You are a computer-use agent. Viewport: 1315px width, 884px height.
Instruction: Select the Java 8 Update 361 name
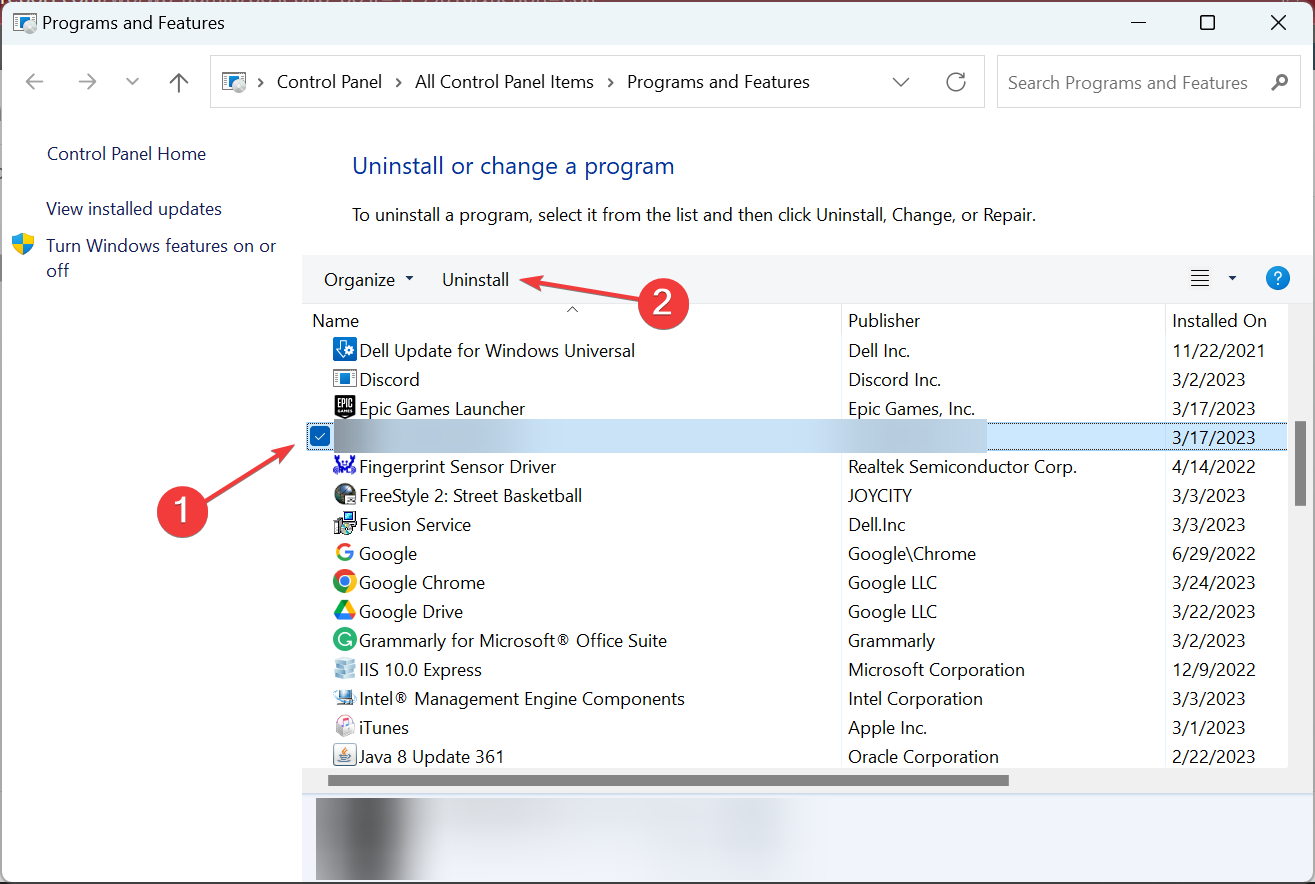(x=432, y=757)
